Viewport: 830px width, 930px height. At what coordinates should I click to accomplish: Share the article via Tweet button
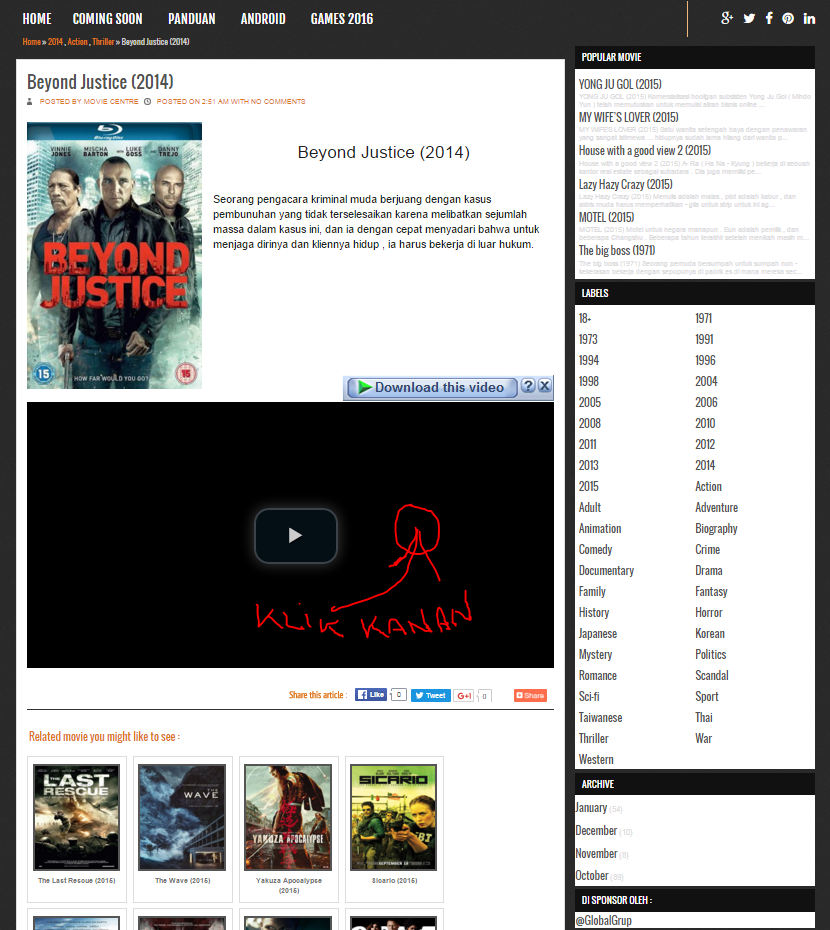(431, 695)
